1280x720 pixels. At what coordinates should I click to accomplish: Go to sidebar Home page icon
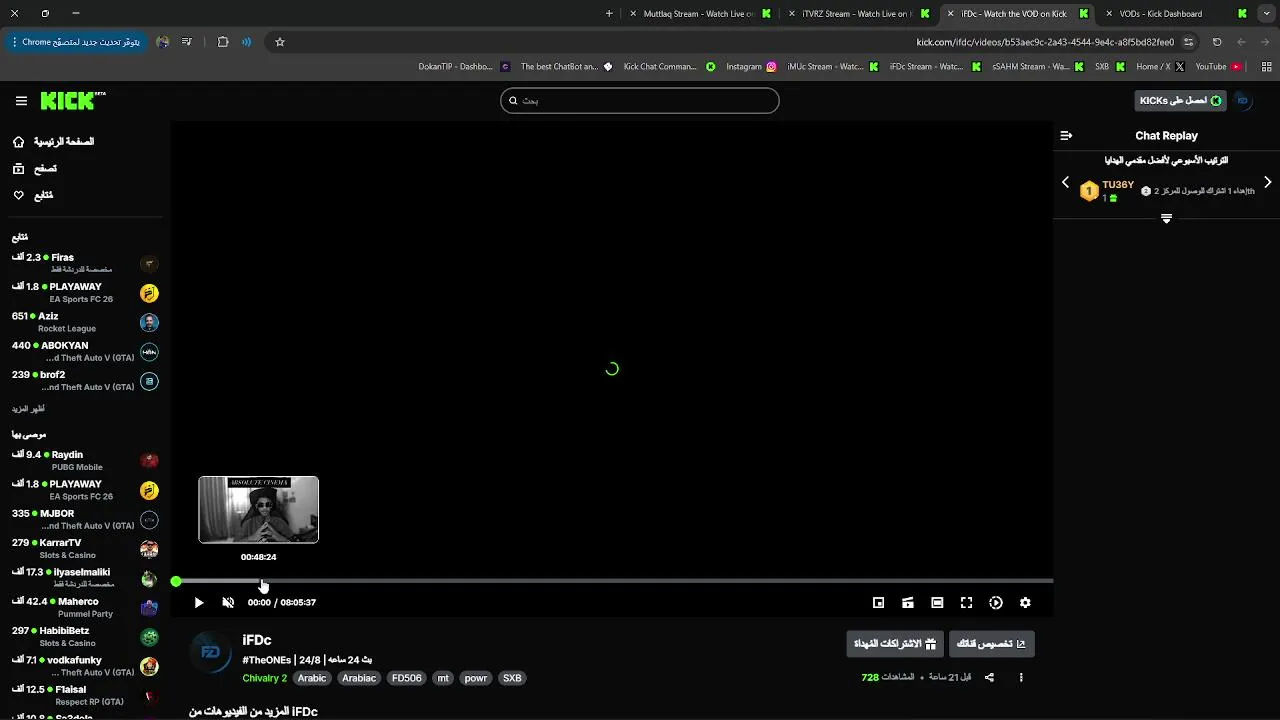click(19, 142)
